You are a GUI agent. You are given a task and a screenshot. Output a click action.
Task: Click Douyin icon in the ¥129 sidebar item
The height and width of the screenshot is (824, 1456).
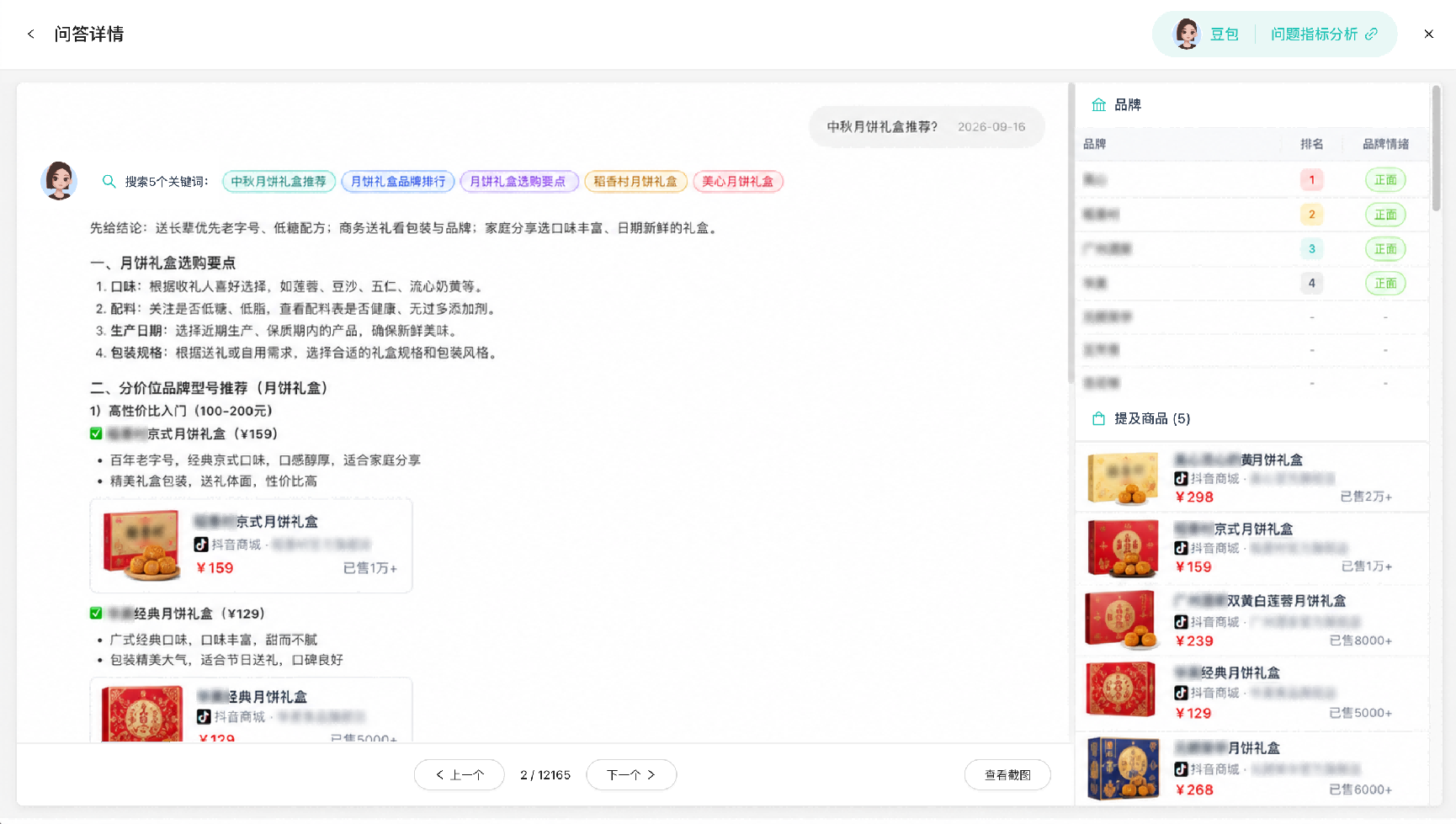click(x=1181, y=694)
